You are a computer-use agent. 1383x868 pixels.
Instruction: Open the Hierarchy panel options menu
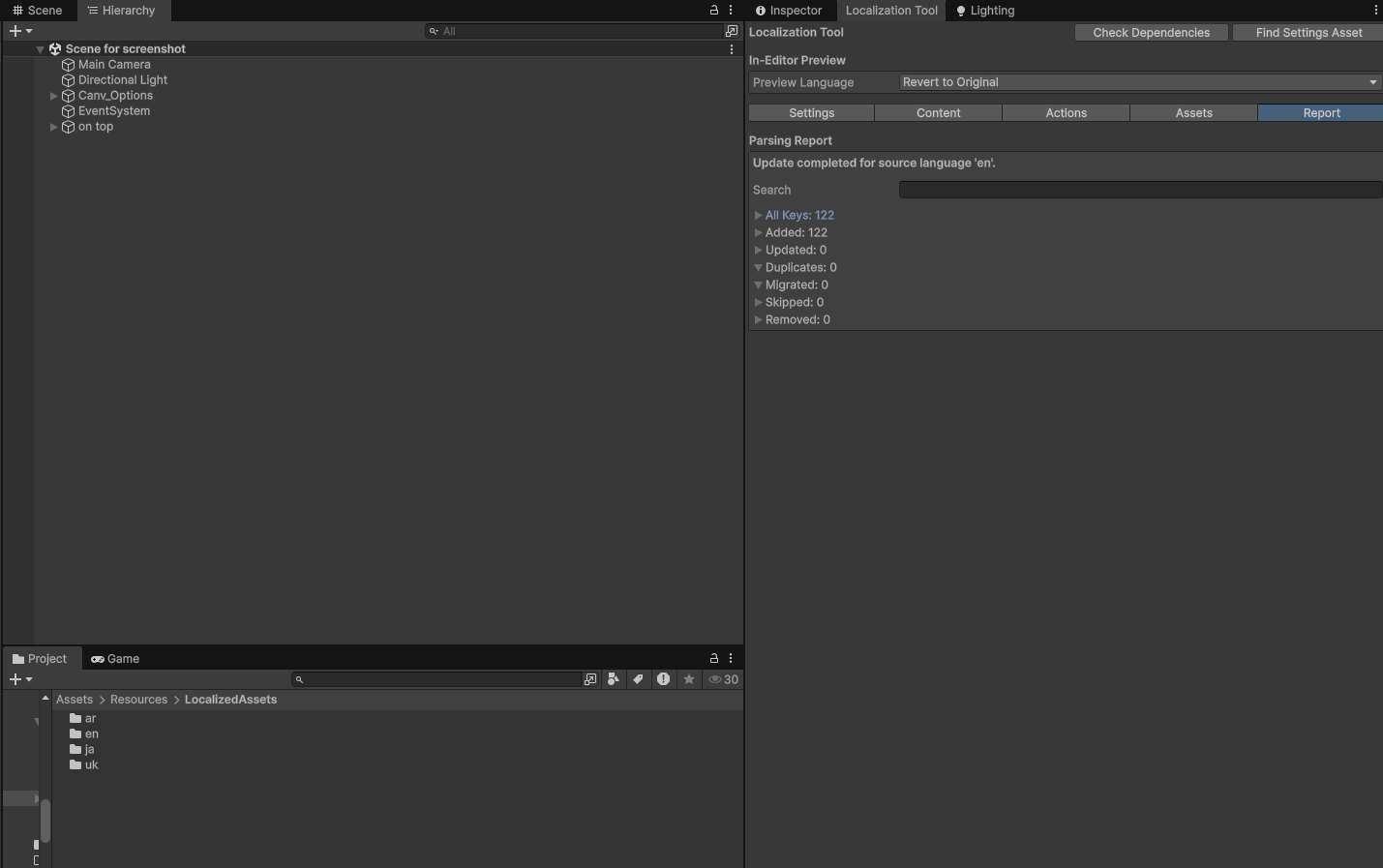[731, 10]
